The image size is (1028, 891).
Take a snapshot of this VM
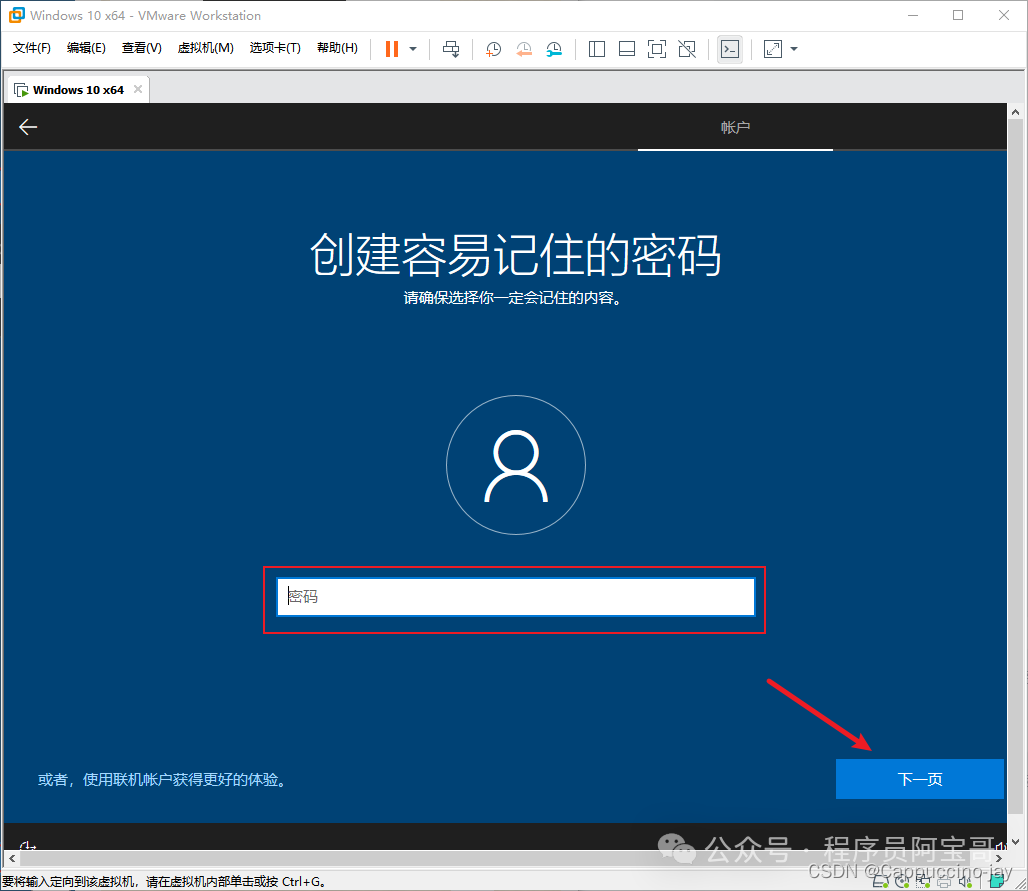click(x=493, y=49)
